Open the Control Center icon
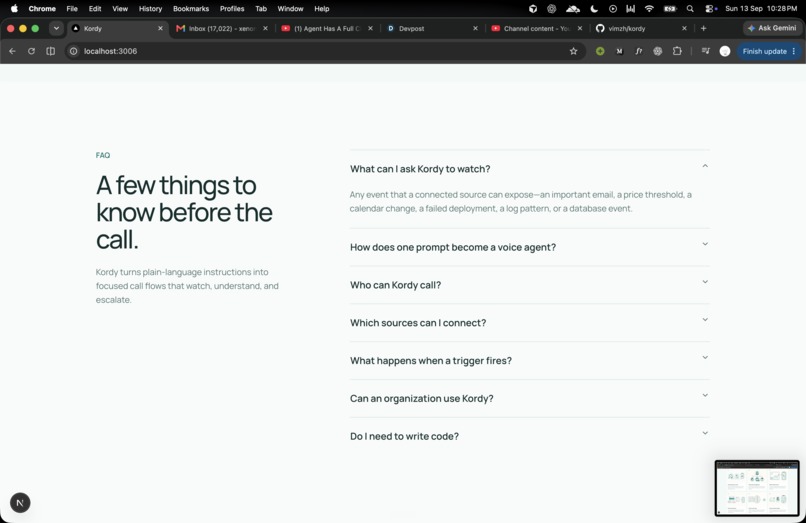The height and width of the screenshot is (523, 806). (711, 9)
